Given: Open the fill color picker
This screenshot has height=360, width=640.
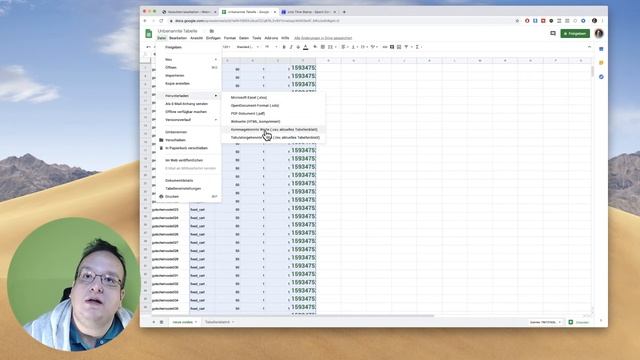Looking at the screenshot, I should pyautogui.click(x=315, y=47).
